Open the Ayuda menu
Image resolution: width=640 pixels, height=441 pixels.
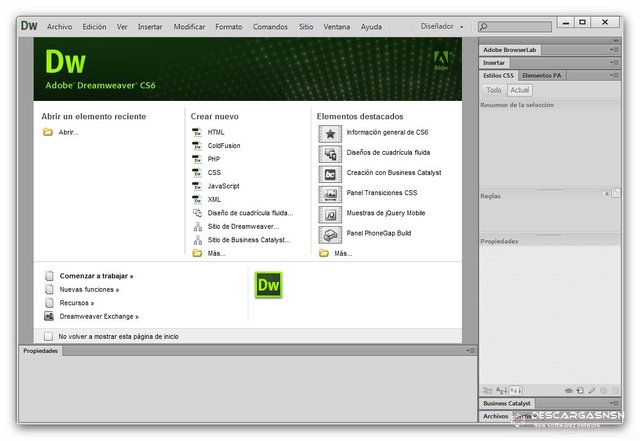(371, 27)
